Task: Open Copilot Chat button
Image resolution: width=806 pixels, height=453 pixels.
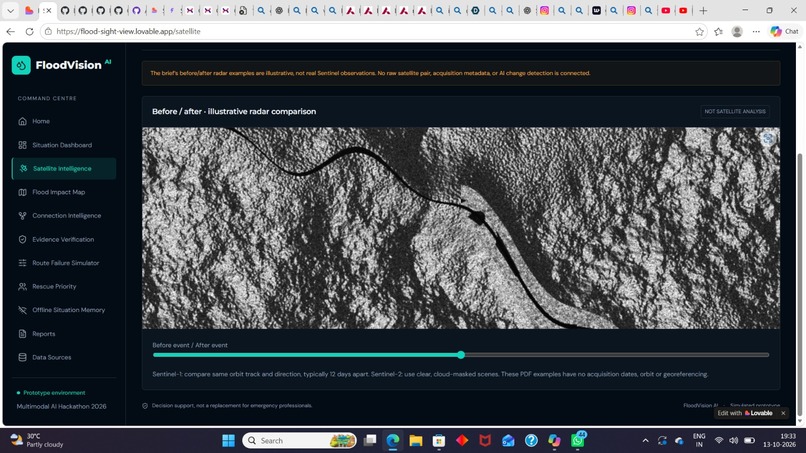Action: pos(784,31)
